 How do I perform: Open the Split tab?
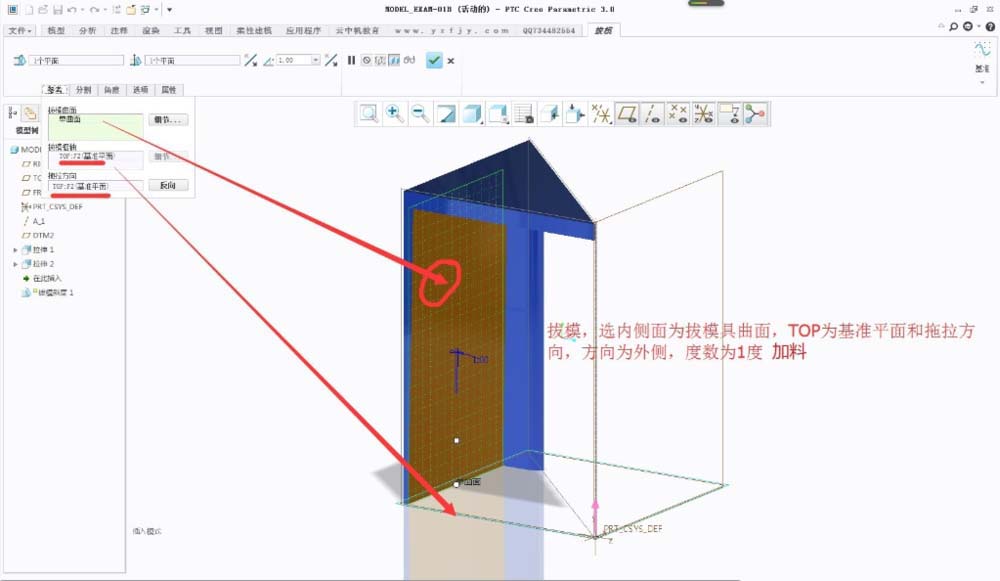(x=84, y=90)
